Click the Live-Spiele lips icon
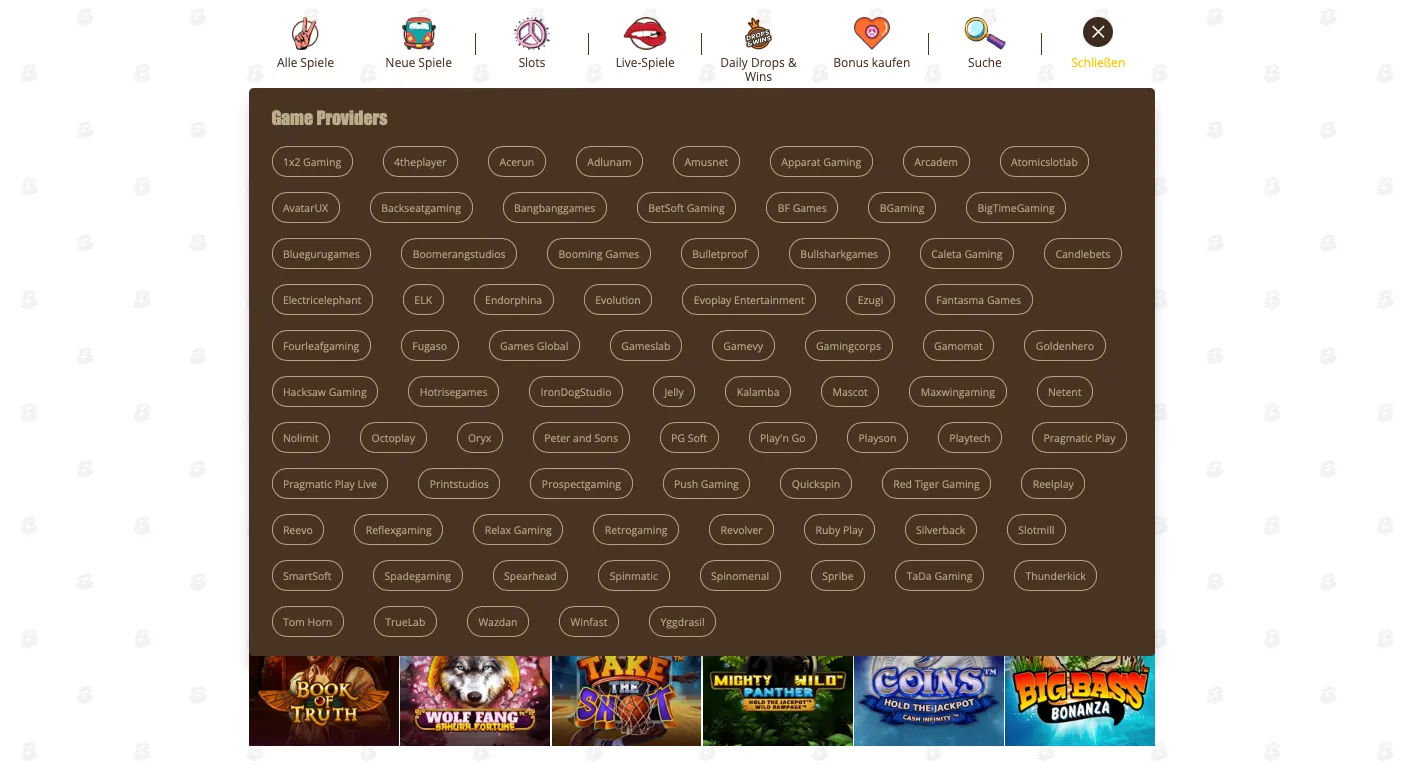The image size is (1425, 765). coord(644,32)
